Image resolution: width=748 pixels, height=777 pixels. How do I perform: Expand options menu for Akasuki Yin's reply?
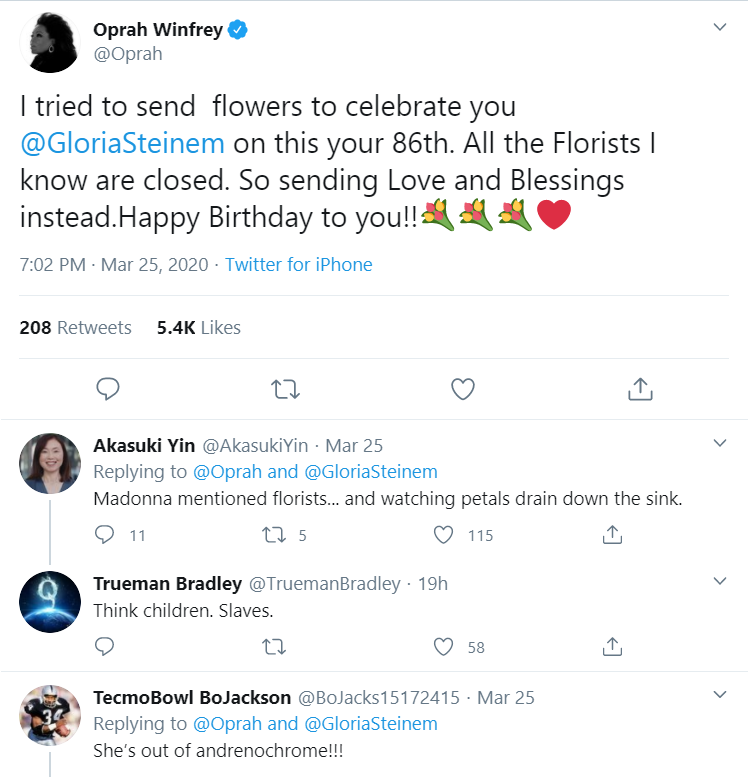point(719,443)
